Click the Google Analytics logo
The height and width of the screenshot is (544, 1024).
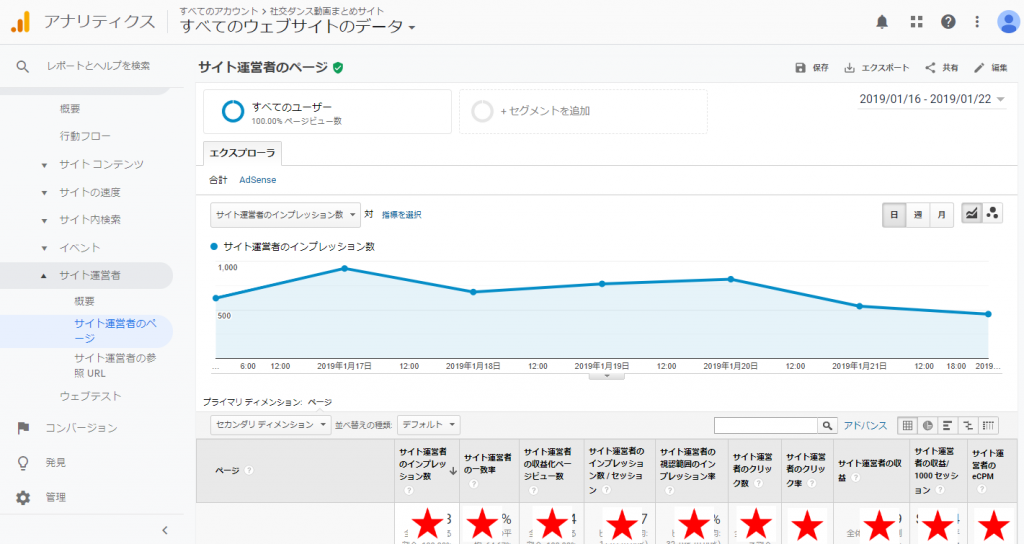[x=21, y=21]
